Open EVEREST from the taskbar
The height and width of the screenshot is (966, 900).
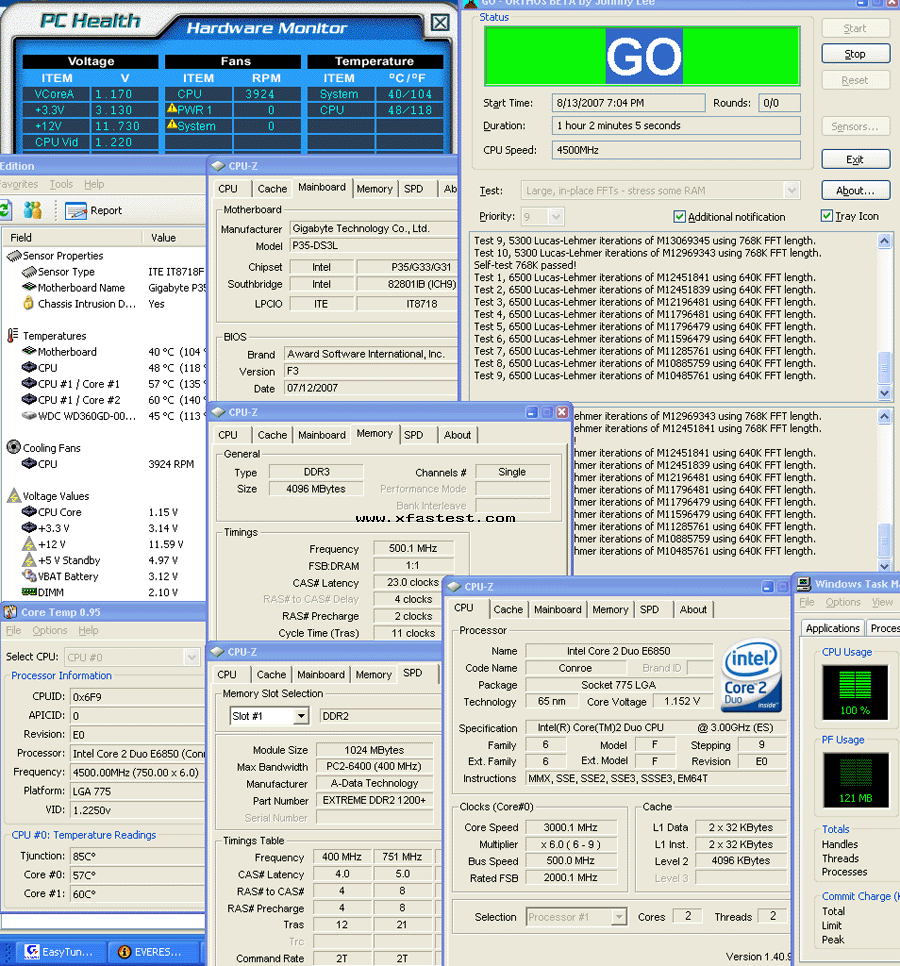[x=155, y=952]
